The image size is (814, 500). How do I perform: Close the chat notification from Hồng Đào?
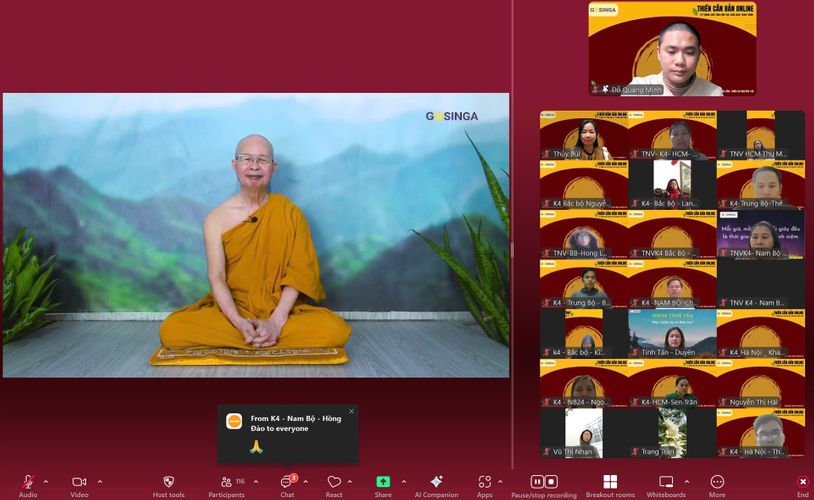tap(351, 411)
